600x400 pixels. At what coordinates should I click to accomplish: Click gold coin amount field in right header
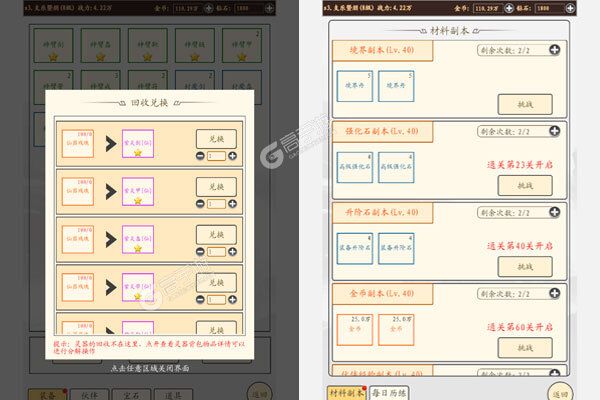tap(488, 8)
